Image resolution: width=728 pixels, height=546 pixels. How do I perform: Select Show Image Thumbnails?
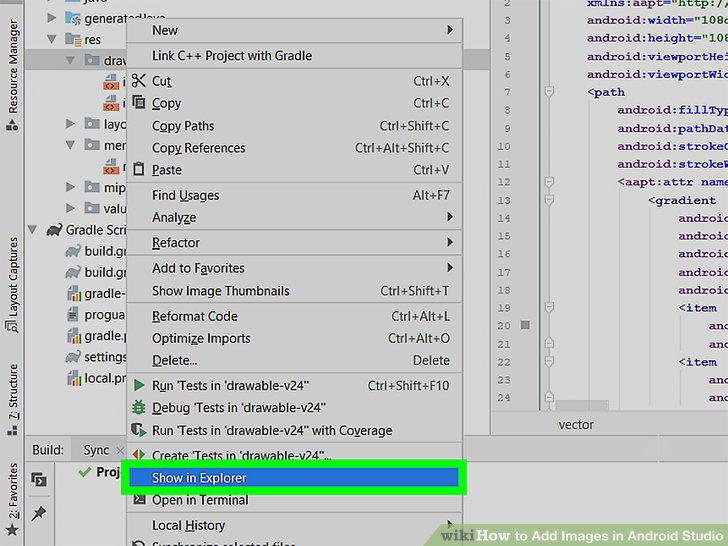[293, 291]
